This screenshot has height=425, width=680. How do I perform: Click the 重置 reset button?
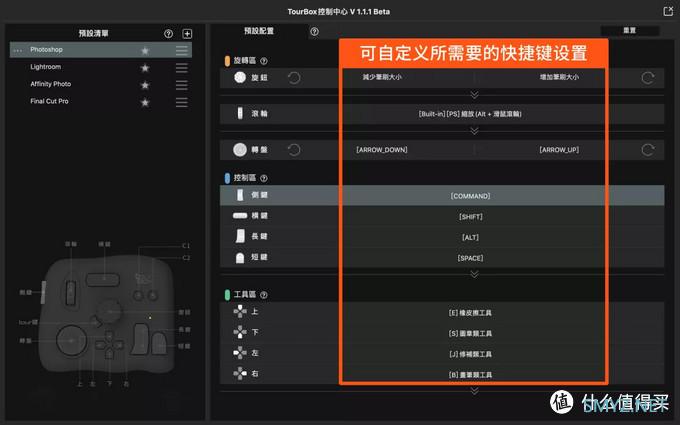point(630,30)
